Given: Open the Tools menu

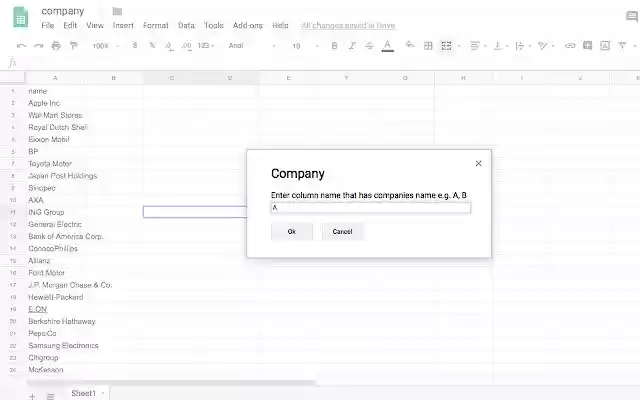Looking at the screenshot, I should 214,25.
